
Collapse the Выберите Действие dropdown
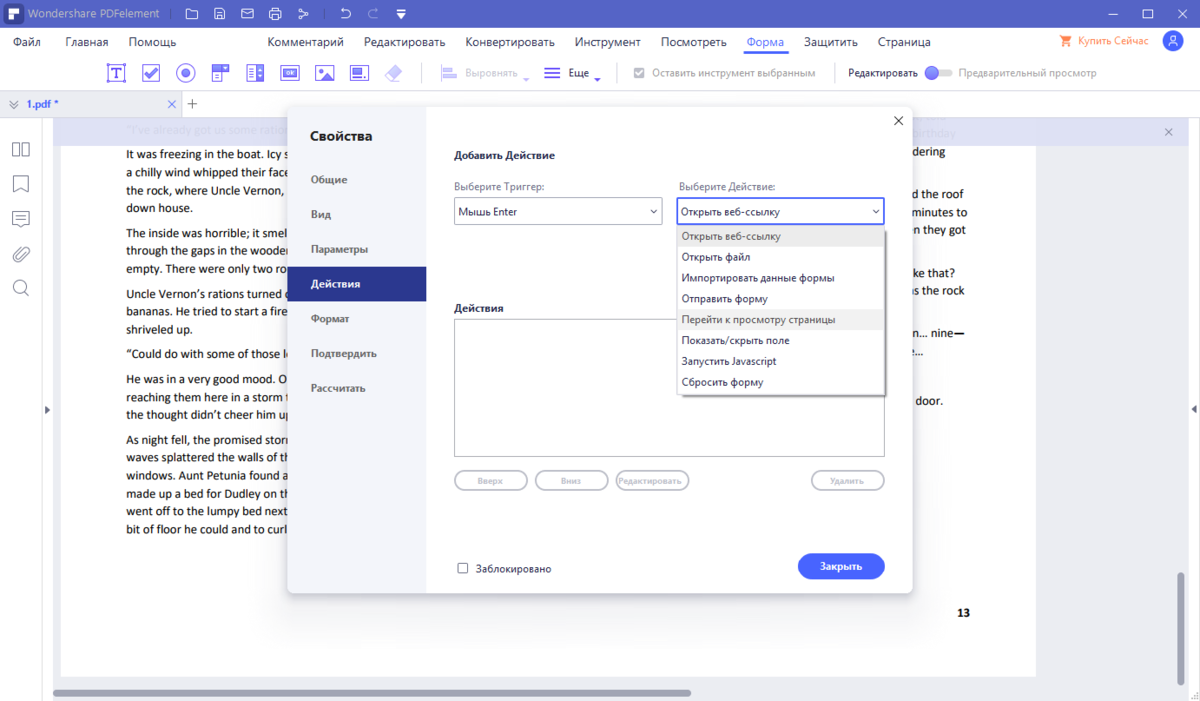pos(780,211)
